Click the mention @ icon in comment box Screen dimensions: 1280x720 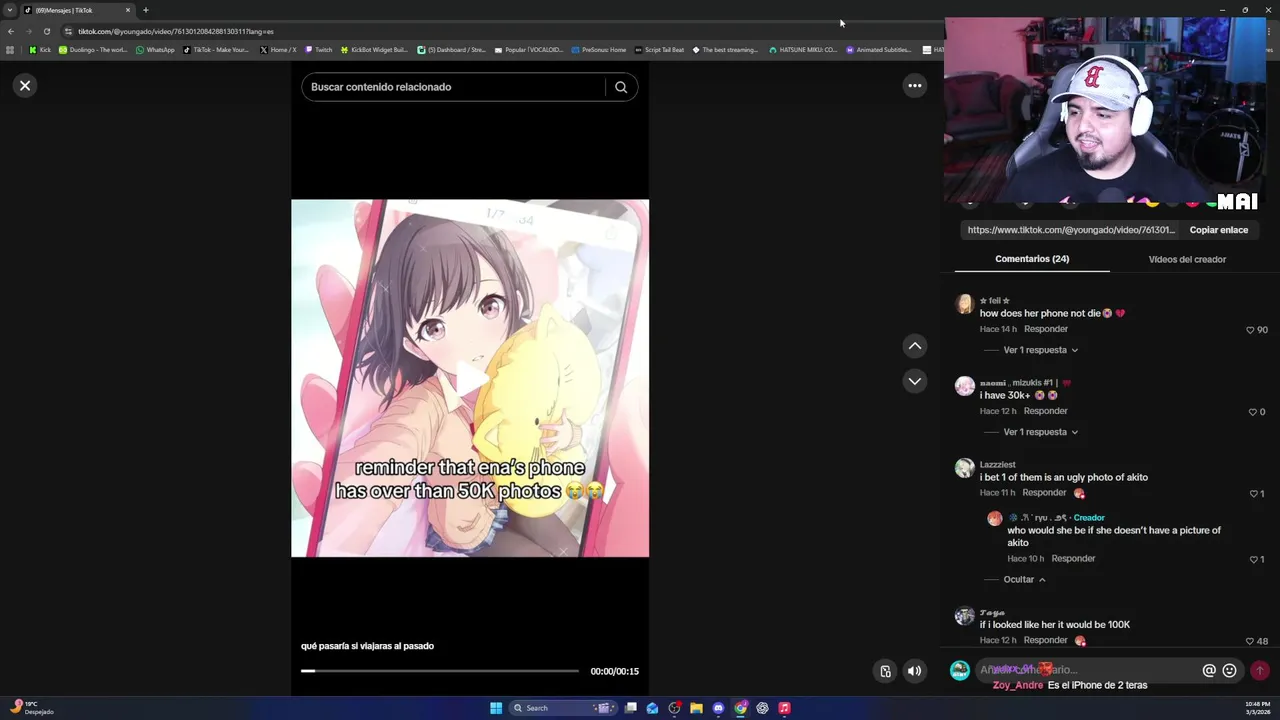1209,671
